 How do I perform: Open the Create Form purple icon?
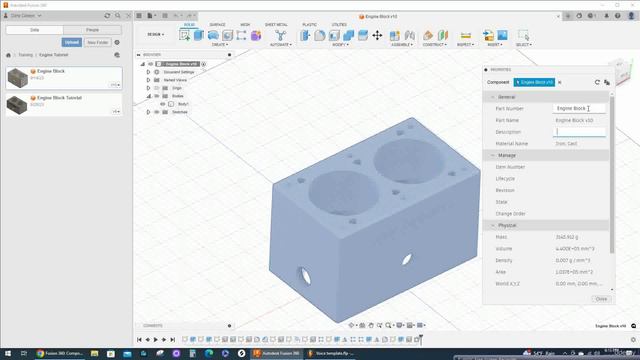tap(256, 35)
